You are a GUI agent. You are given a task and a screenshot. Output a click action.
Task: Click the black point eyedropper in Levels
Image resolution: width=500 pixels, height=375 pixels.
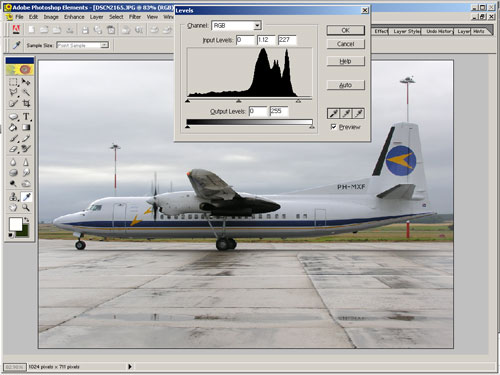click(x=334, y=114)
